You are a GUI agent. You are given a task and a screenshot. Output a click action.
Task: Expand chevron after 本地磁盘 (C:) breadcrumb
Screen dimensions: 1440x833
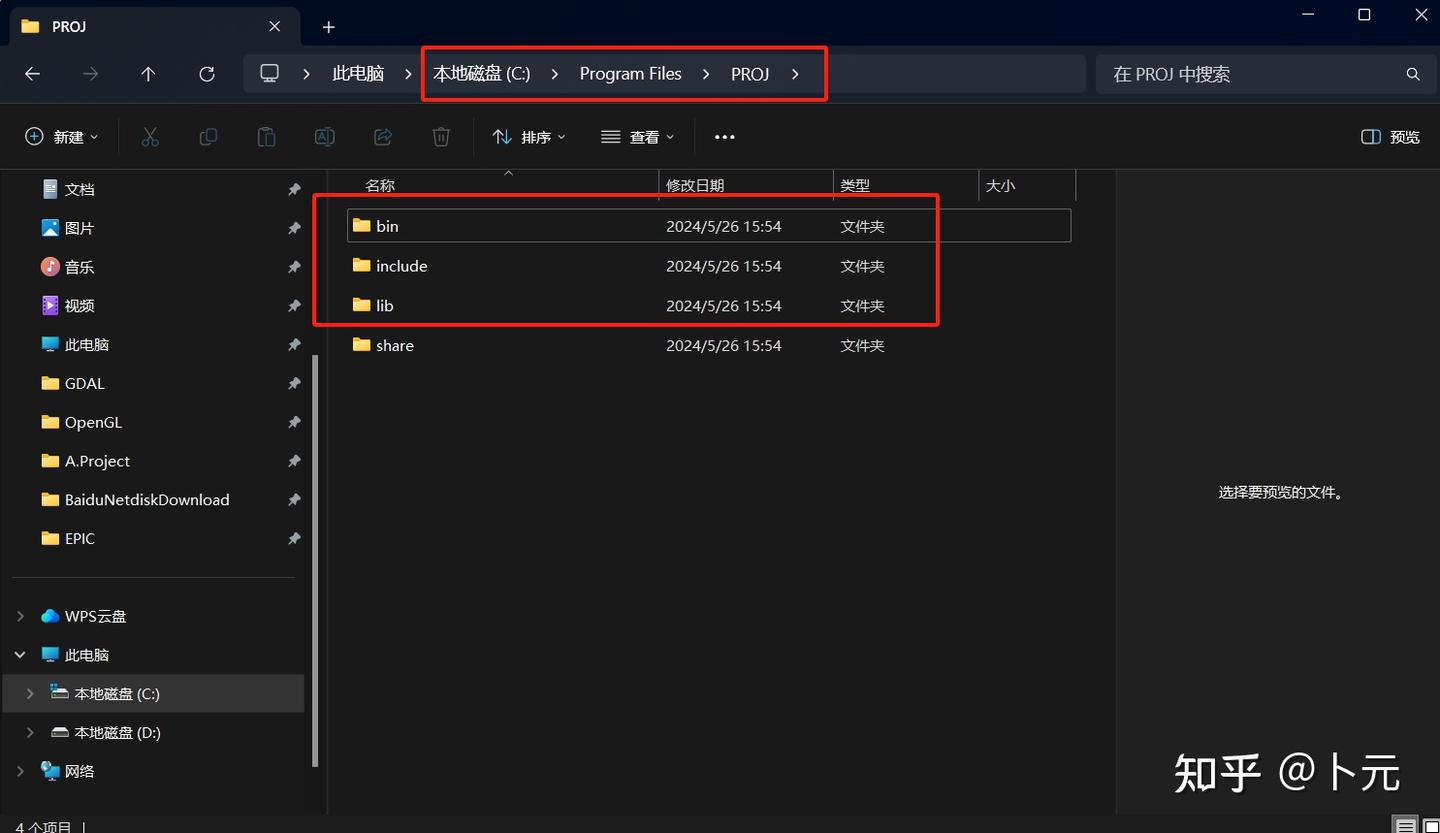click(555, 74)
